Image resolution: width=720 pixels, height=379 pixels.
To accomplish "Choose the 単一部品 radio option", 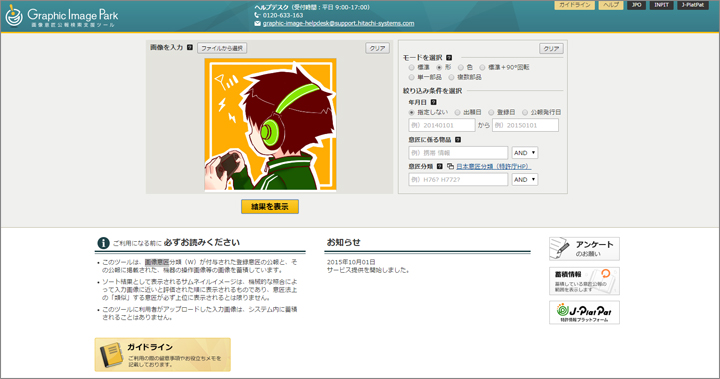I will click(x=411, y=77).
